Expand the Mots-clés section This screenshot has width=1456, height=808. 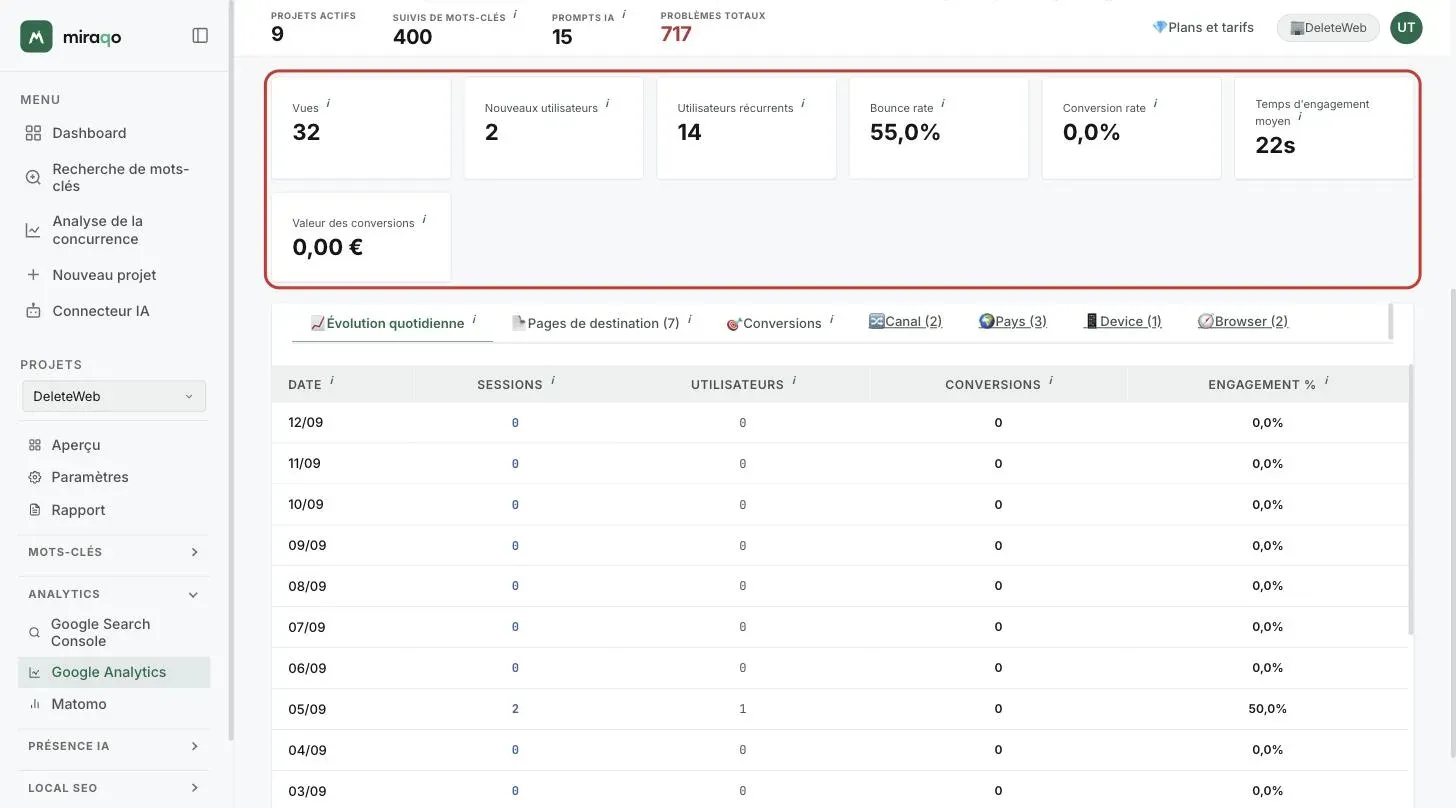[114, 552]
